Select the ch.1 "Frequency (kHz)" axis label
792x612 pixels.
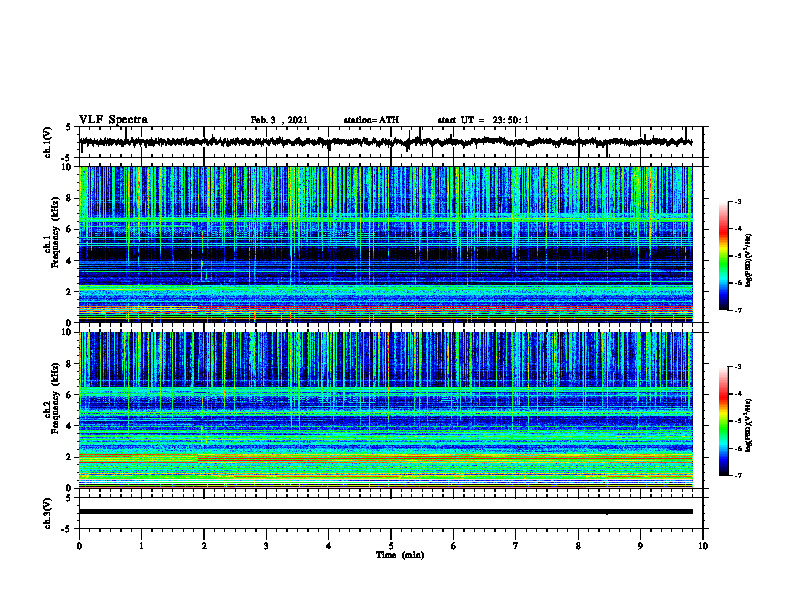(55, 232)
